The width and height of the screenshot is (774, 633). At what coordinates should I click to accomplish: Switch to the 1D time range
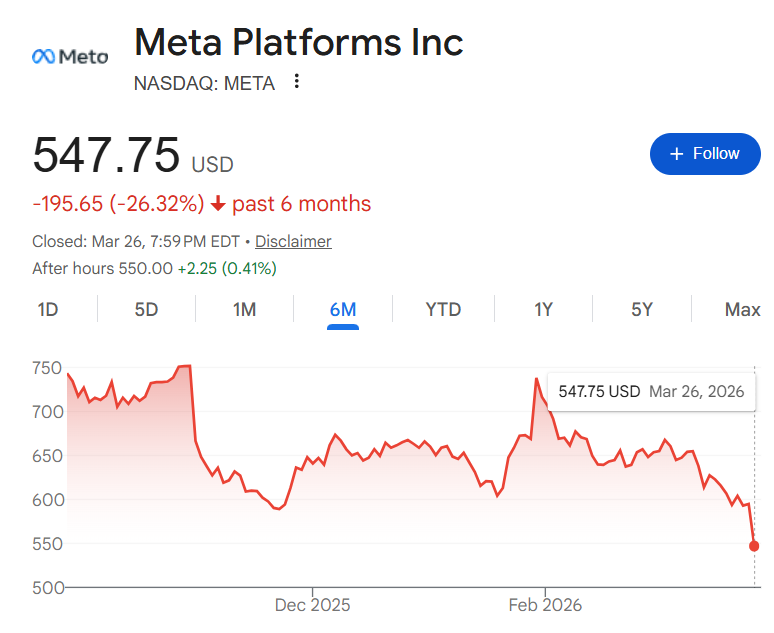pyautogui.click(x=48, y=310)
